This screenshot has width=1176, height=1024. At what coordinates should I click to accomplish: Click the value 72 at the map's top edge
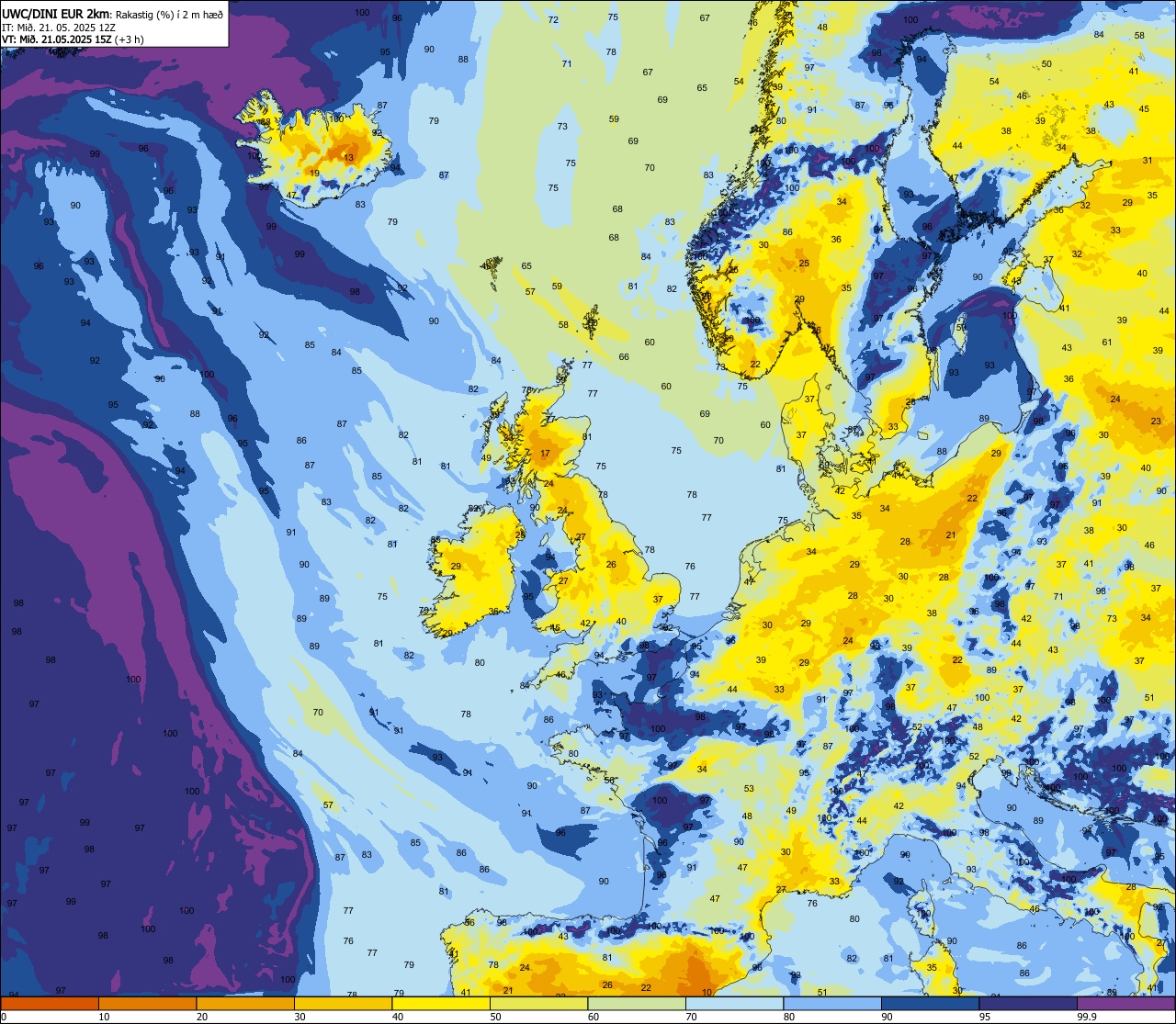coord(553,19)
